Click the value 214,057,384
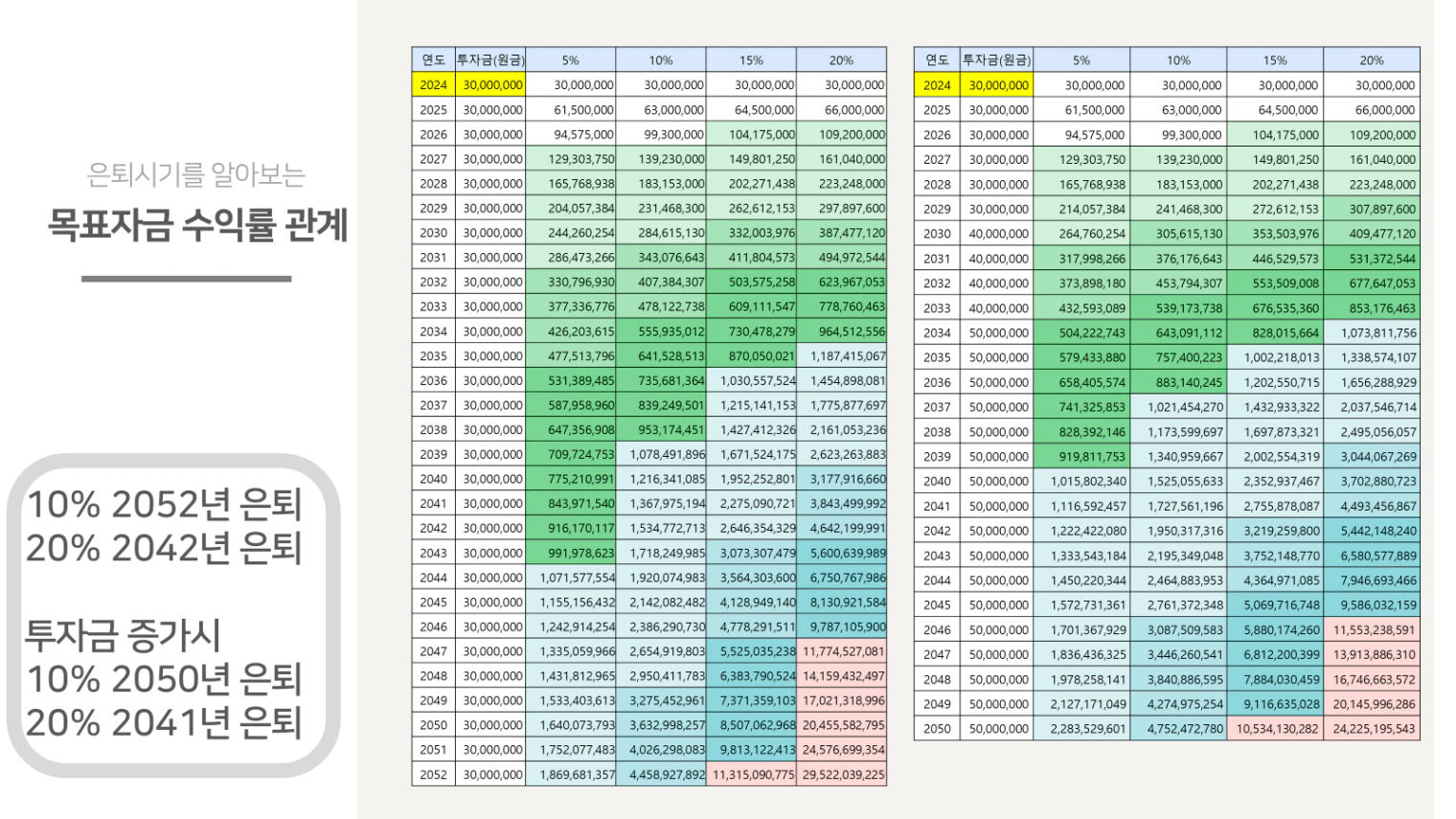Screen dimensions: 1456x819 point(1081,209)
